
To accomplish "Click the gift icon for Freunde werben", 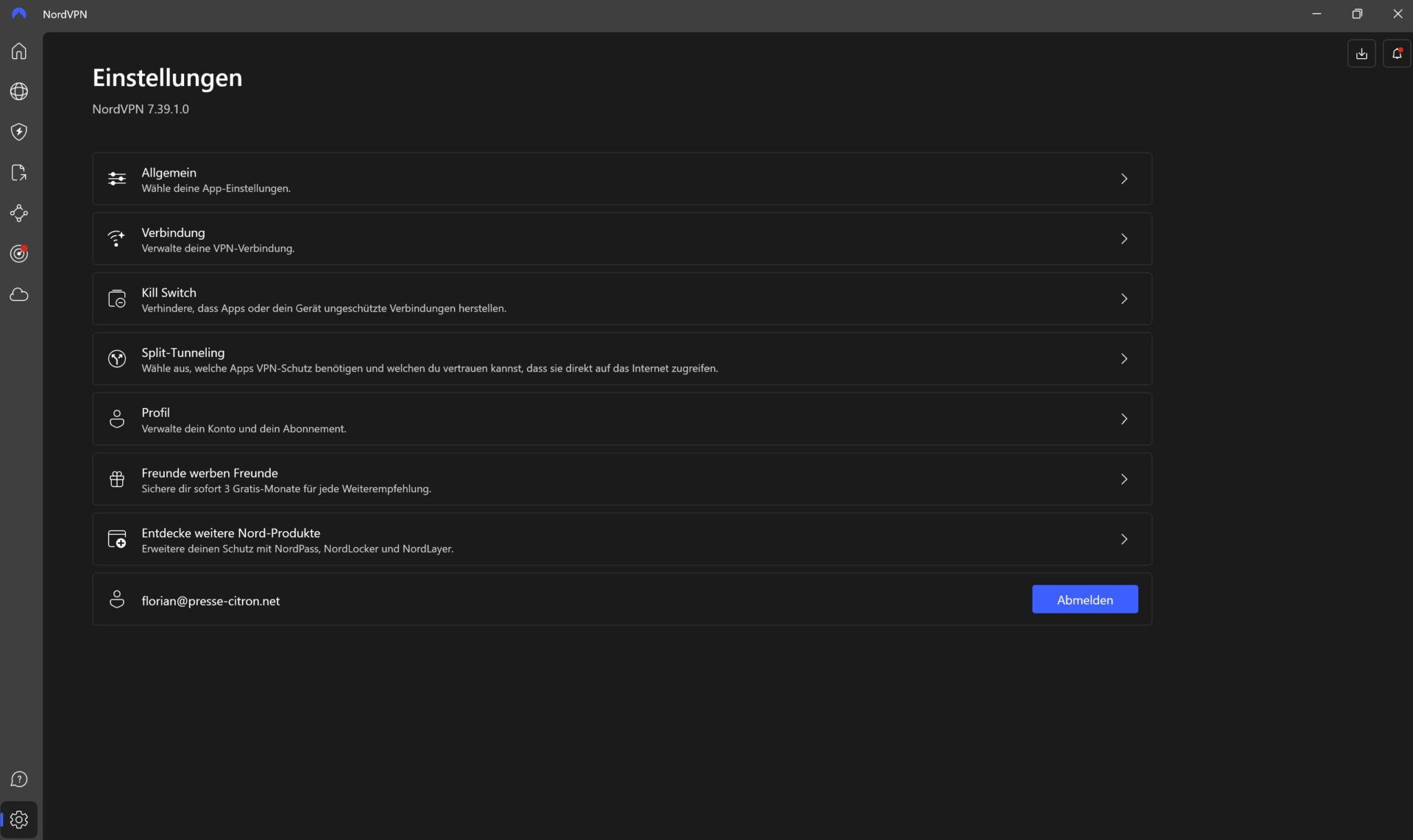I will pos(117,479).
